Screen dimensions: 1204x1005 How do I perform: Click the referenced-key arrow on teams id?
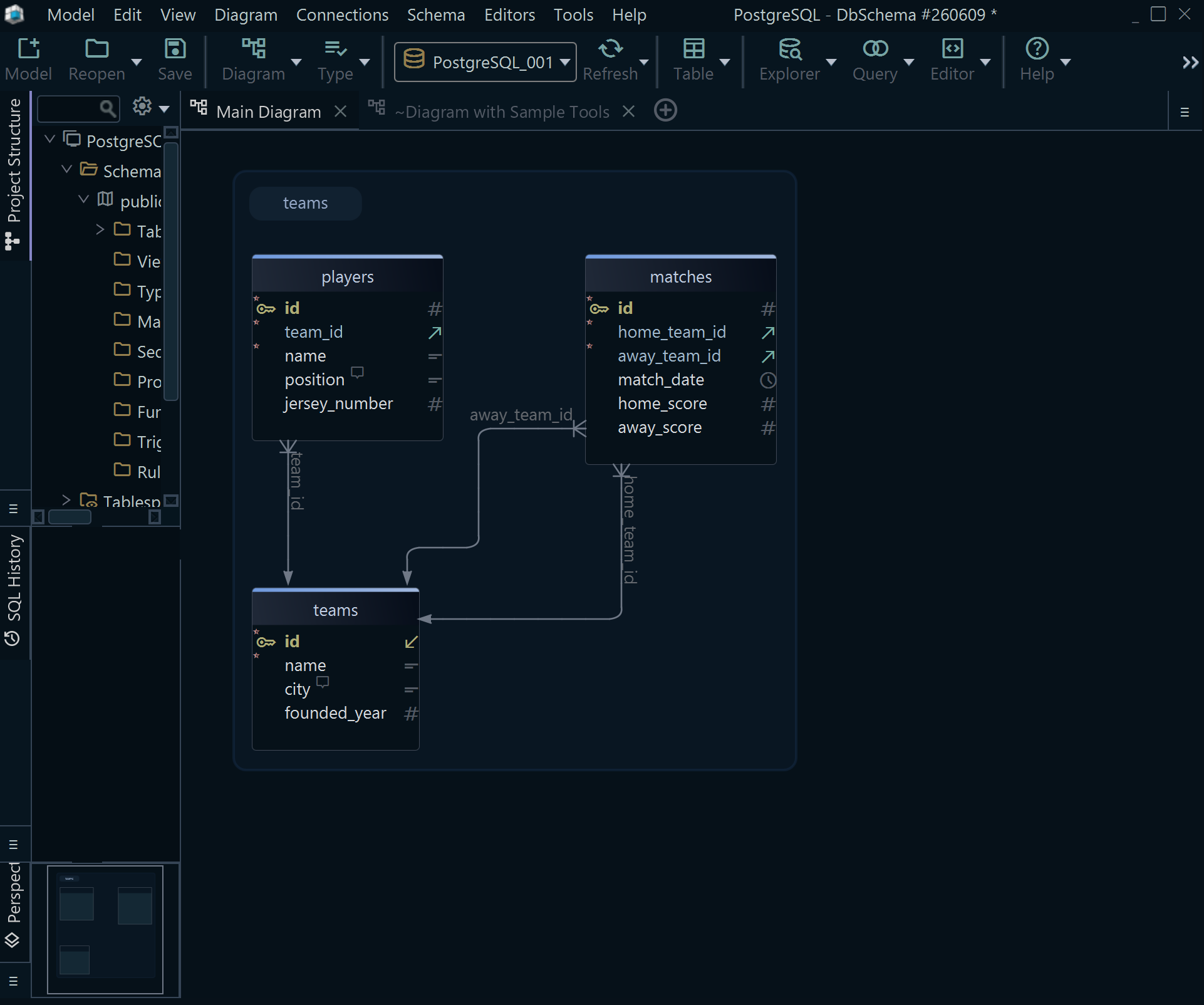click(411, 642)
